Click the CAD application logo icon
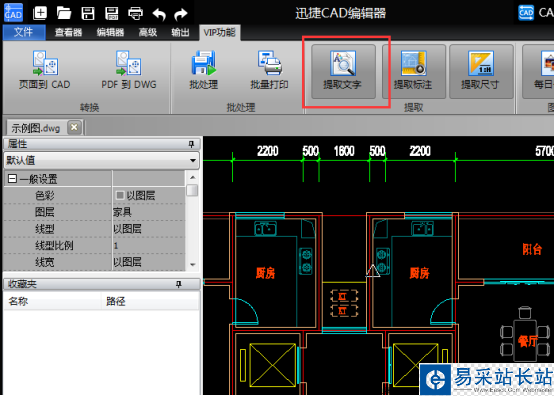The width and height of the screenshot is (554, 396). (13, 13)
